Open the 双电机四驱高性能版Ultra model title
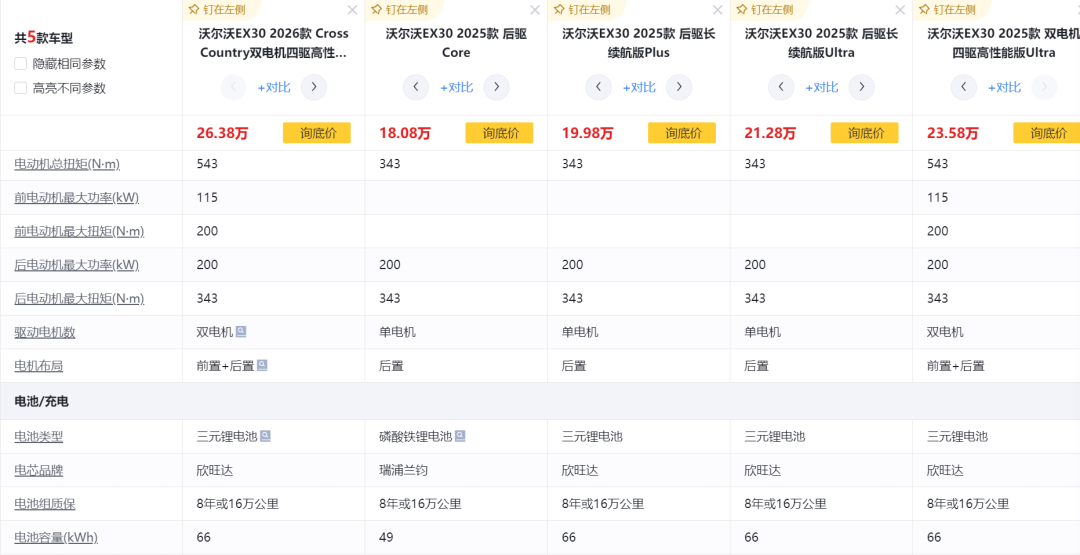The image size is (1080, 555). click(1003, 43)
